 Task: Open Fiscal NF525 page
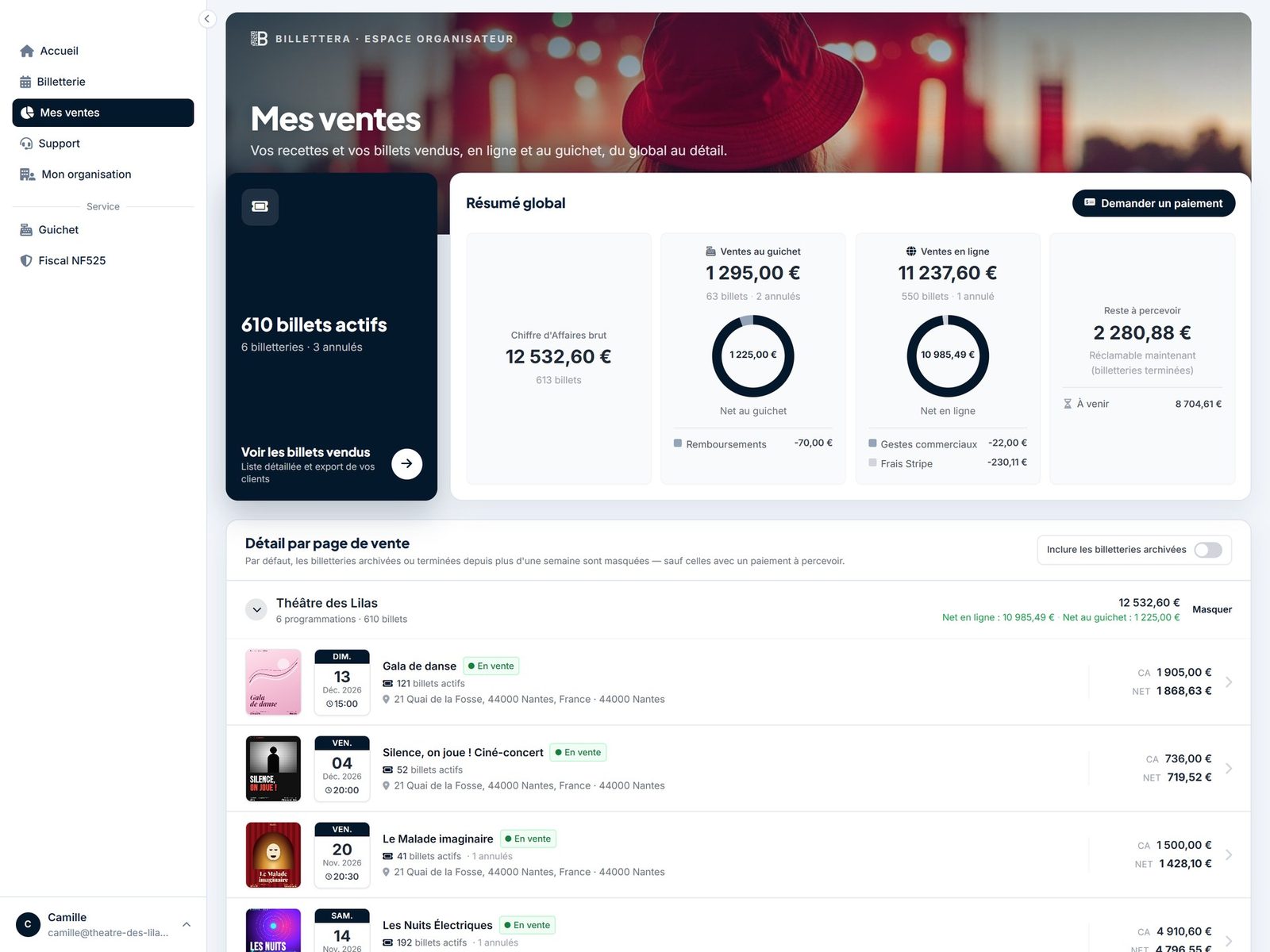pos(103,260)
